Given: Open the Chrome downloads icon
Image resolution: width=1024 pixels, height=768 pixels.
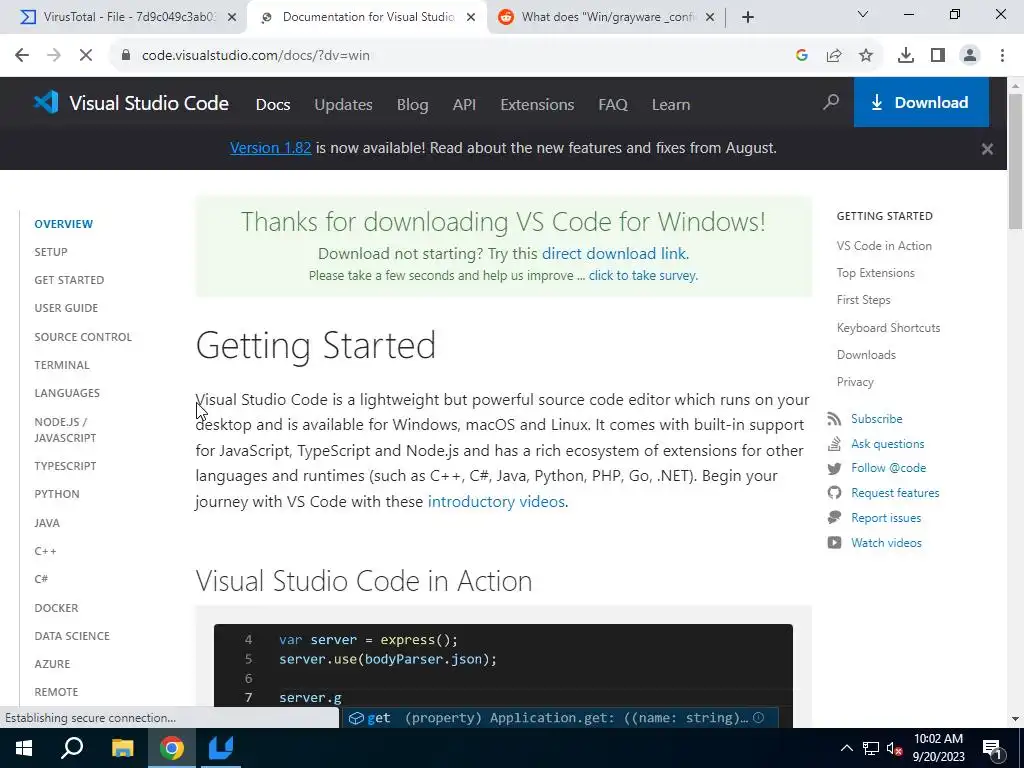Looking at the screenshot, I should point(906,56).
